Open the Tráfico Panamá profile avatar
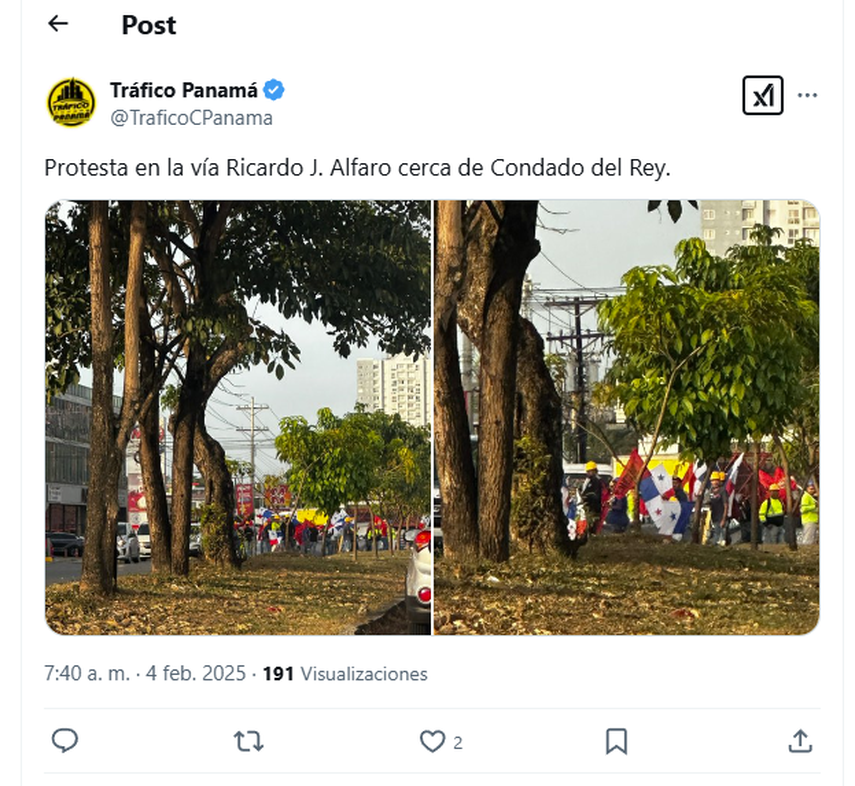Viewport: 855px width, 786px height. 71,103
